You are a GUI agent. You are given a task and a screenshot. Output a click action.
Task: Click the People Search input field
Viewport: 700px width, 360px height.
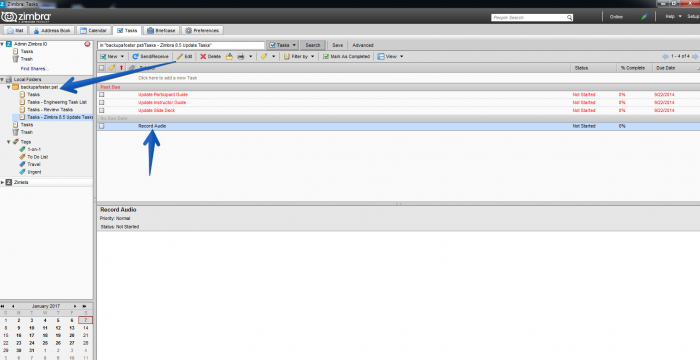point(532,17)
